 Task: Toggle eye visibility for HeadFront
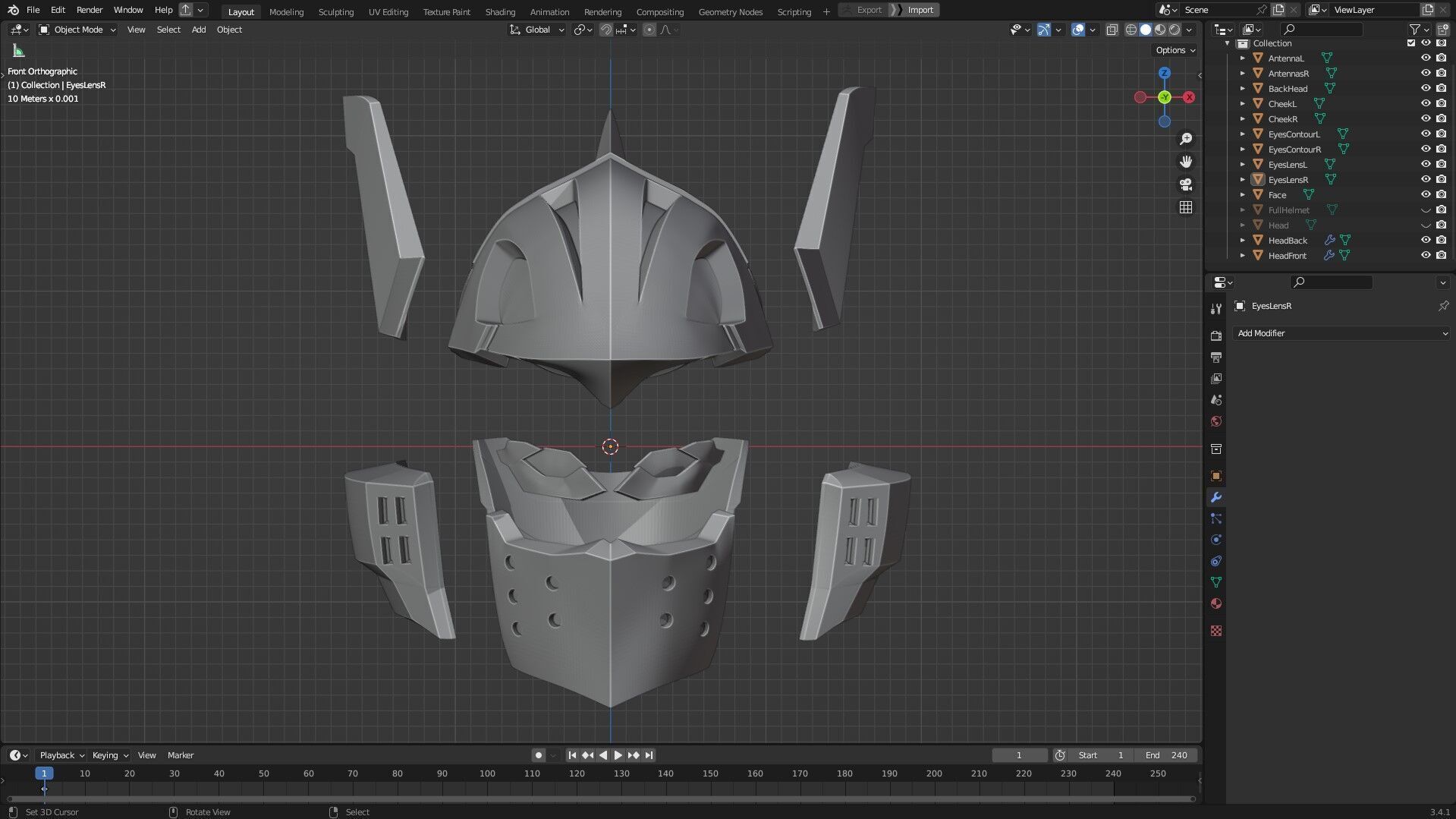1426,256
